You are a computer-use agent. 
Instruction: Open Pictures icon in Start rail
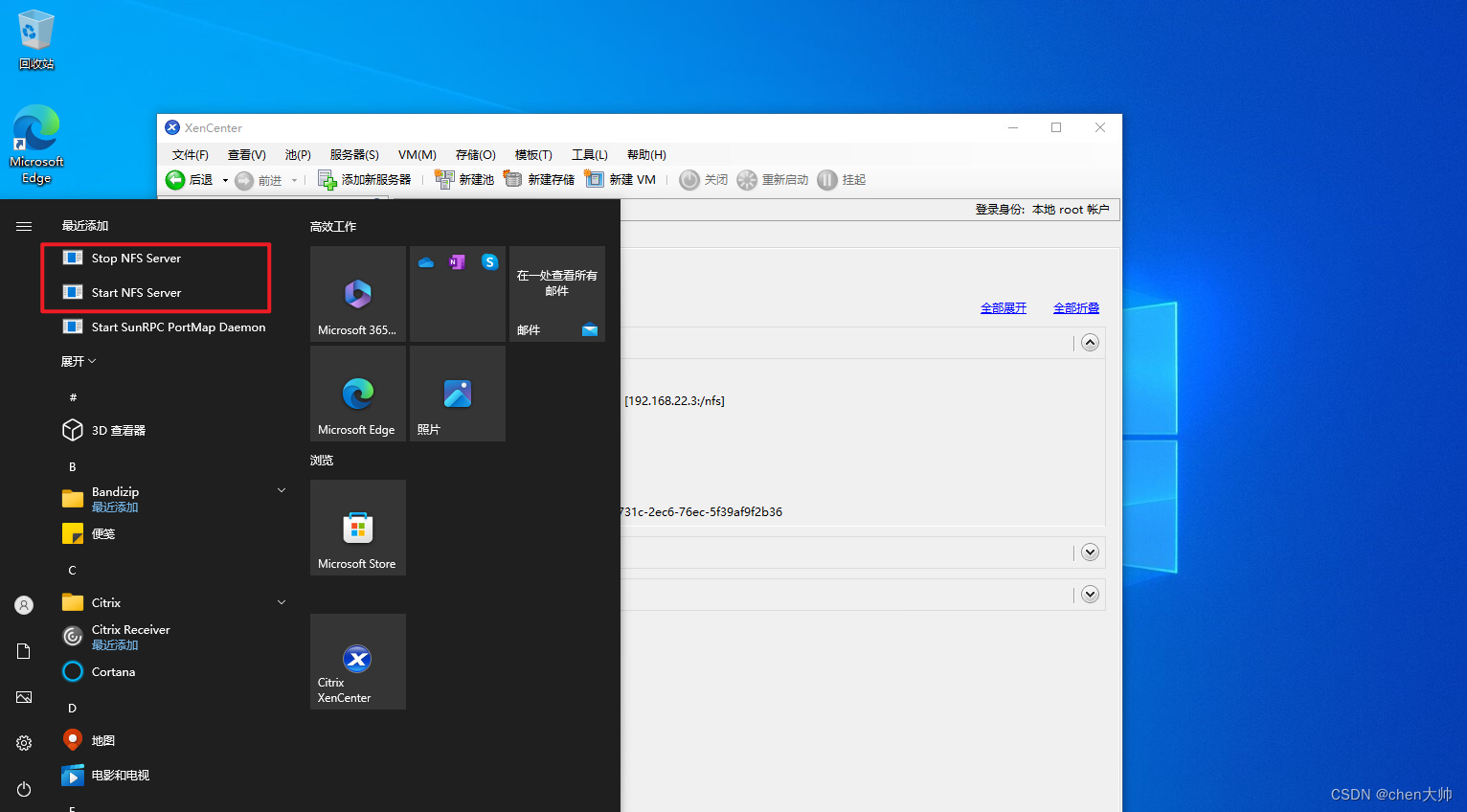(24, 697)
